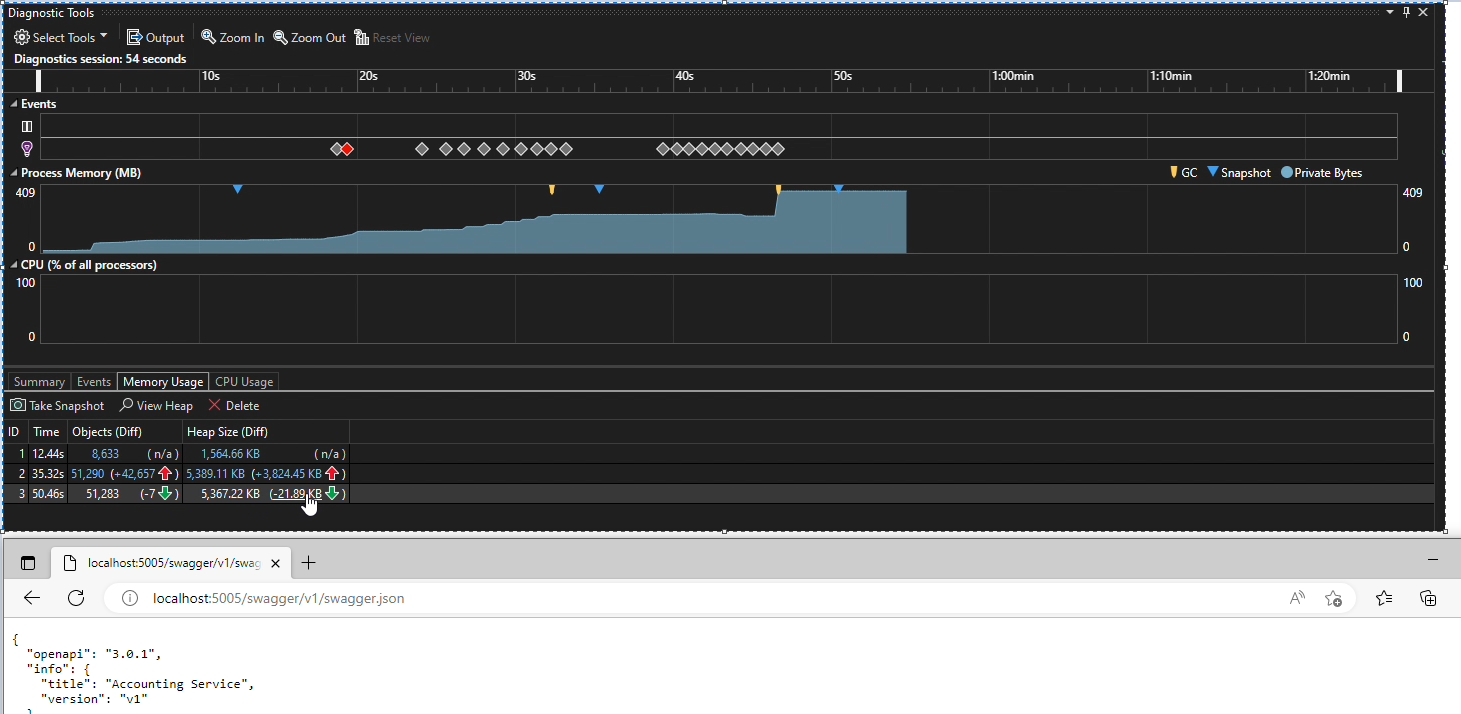Click the Select Tools gear icon
Screen dimensions: 1461x714
click(21, 37)
